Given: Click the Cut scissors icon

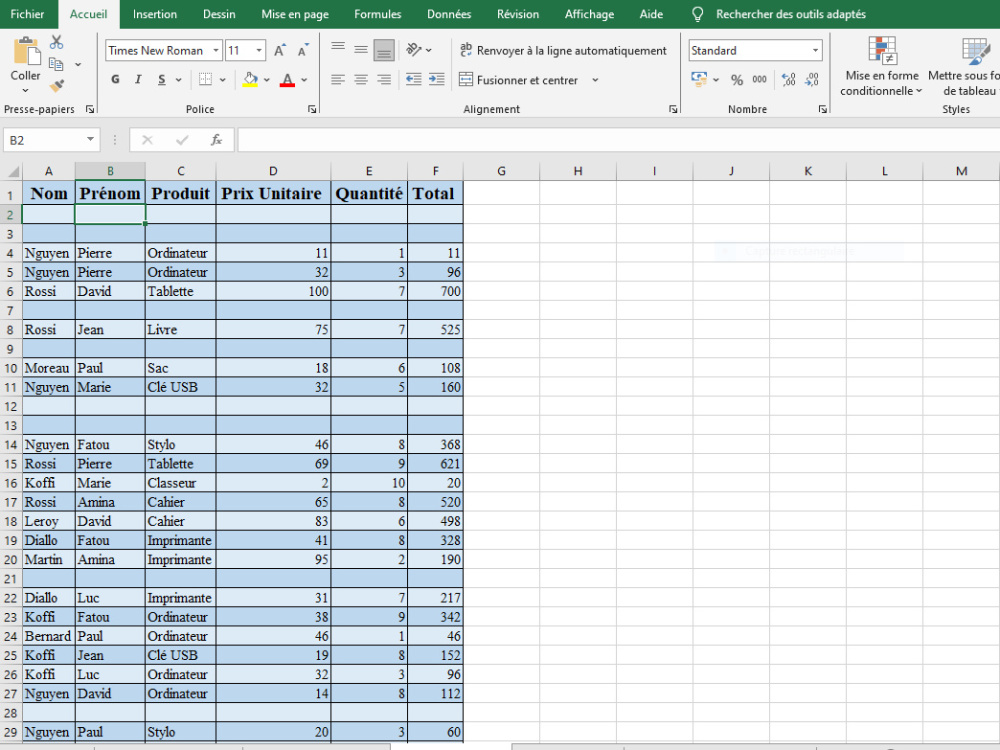Looking at the screenshot, I should coord(57,42).
